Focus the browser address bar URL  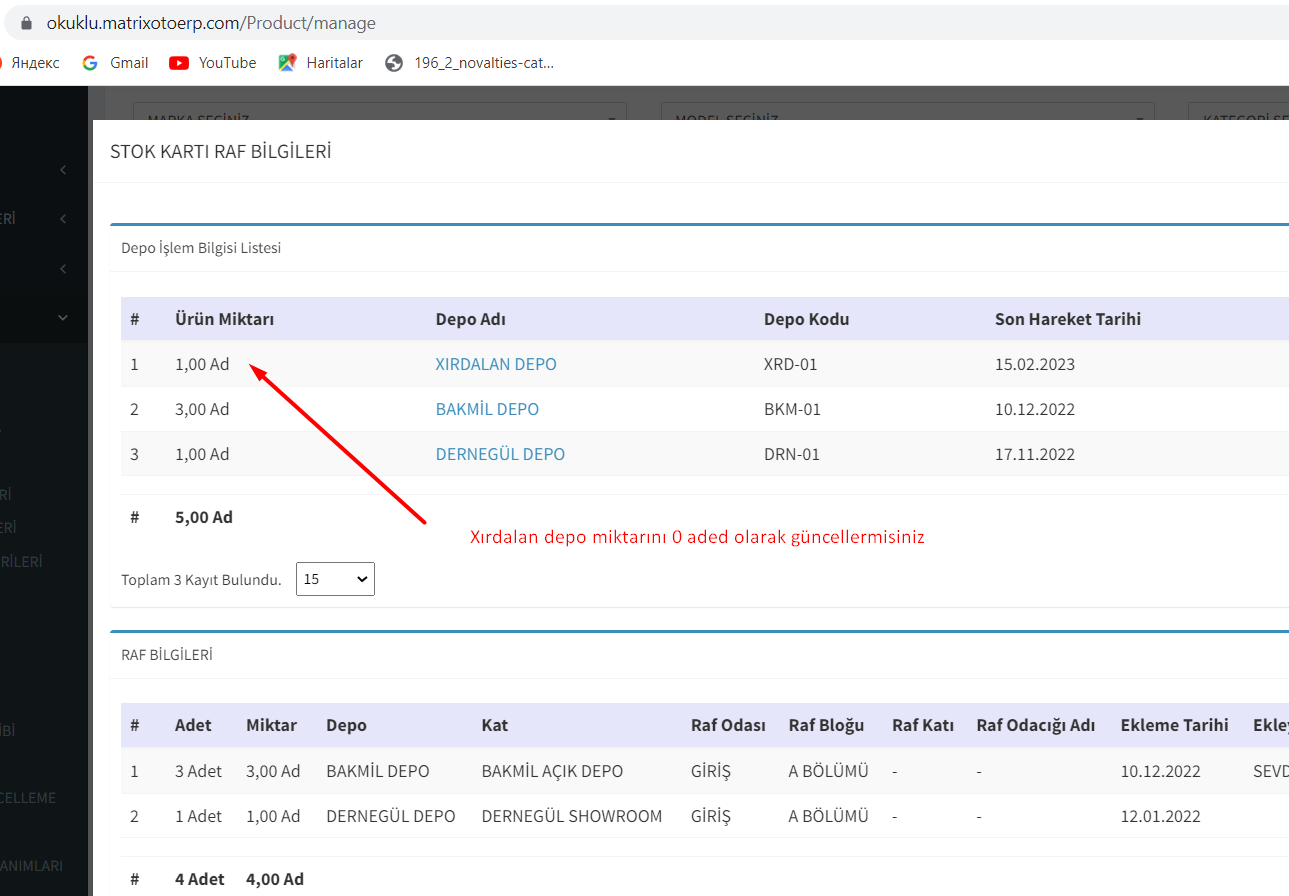pos(212,22)
